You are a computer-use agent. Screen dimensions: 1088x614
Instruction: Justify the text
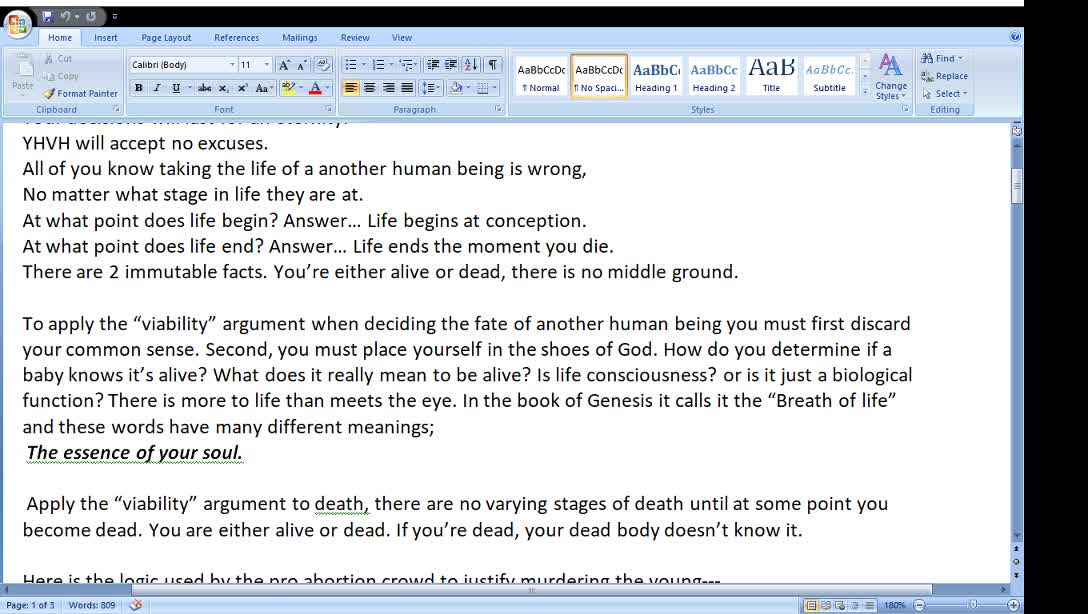[x=407, y=88]
